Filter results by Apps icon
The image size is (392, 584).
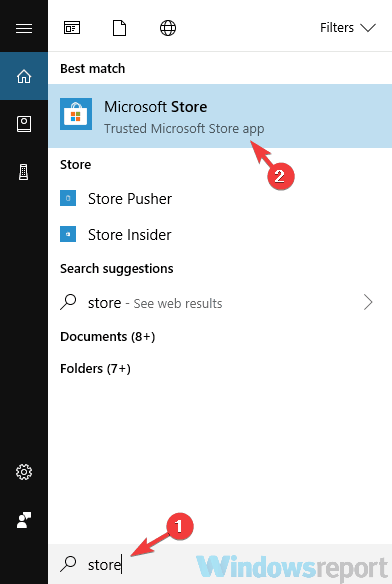[72, 28]
